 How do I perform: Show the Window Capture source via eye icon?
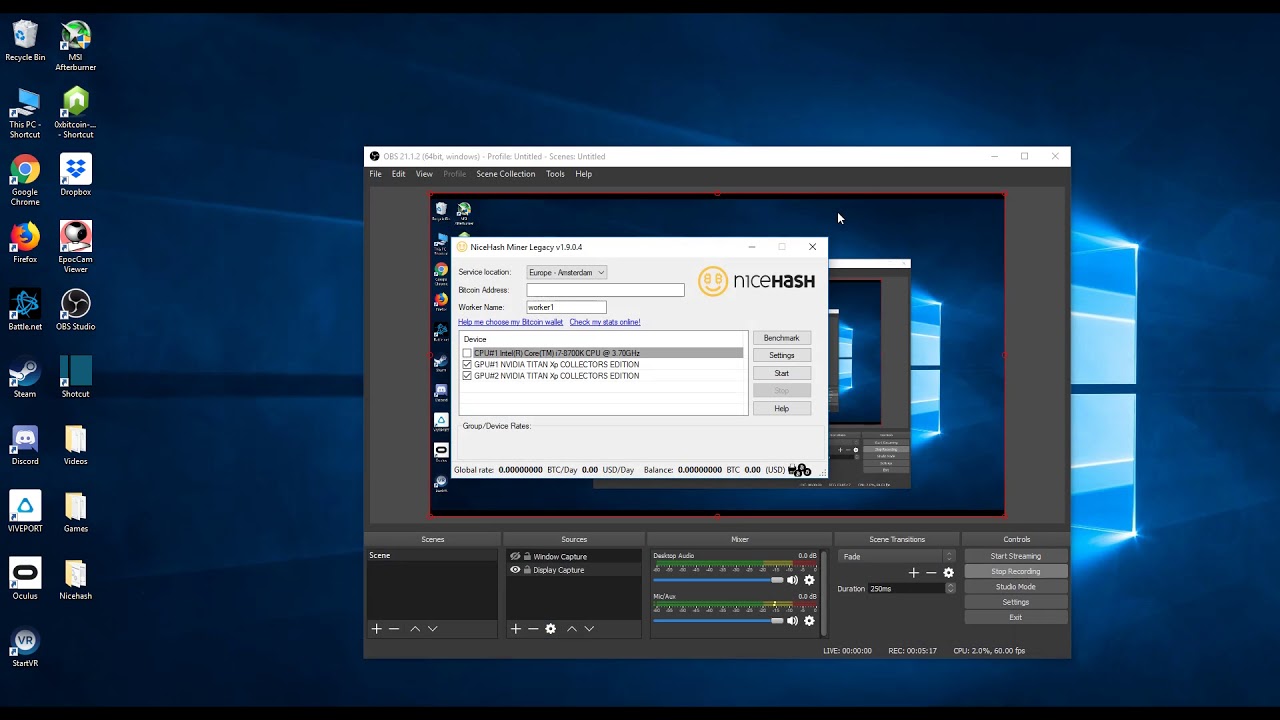click(515, 557)
